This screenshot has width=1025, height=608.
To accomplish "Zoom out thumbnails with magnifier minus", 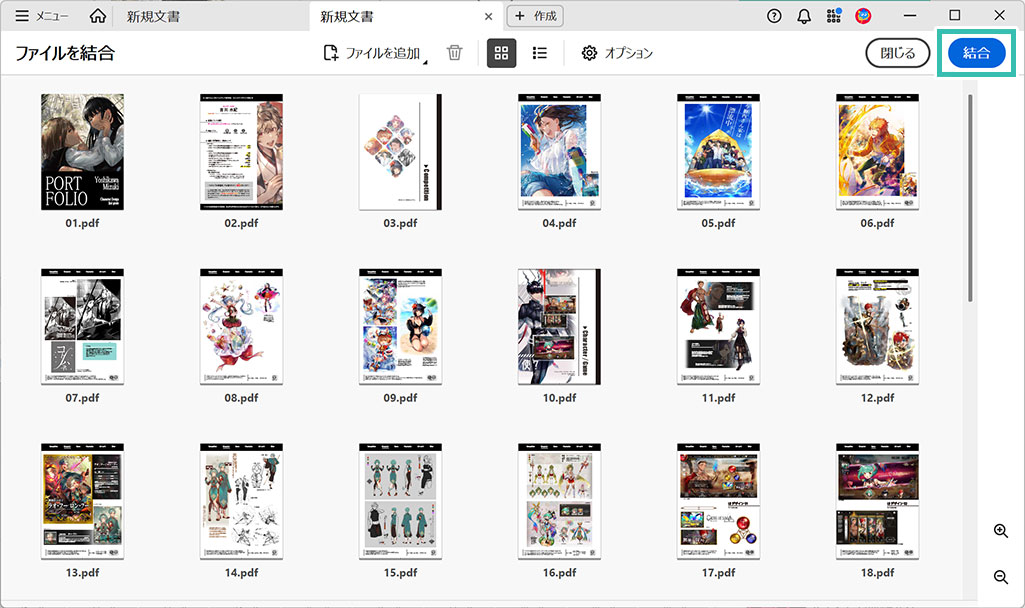I will [1000, 577].
